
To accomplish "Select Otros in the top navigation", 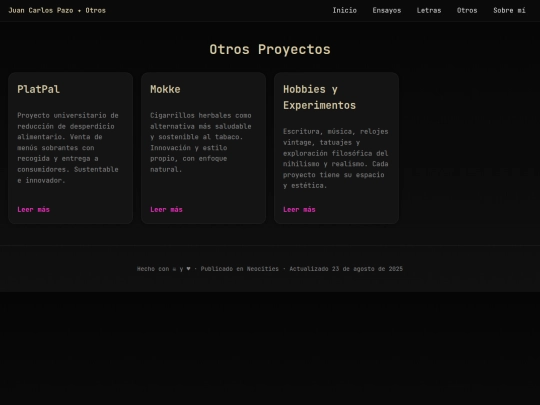I will [467, 10].
